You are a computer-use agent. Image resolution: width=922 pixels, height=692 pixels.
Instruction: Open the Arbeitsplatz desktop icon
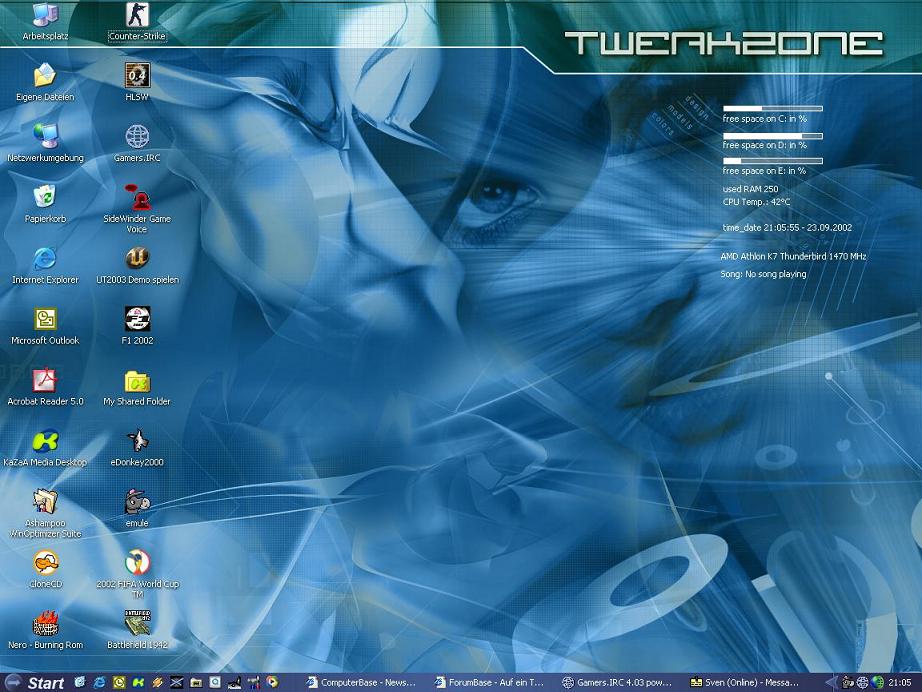coord(45,22)
